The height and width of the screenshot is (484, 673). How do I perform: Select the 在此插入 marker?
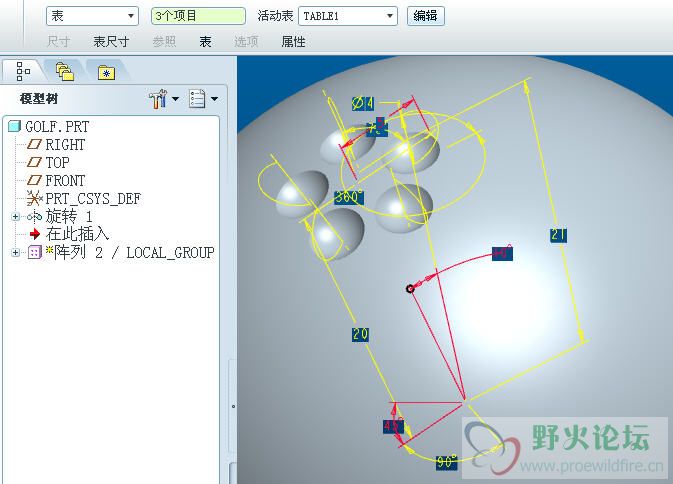(77, 234)
